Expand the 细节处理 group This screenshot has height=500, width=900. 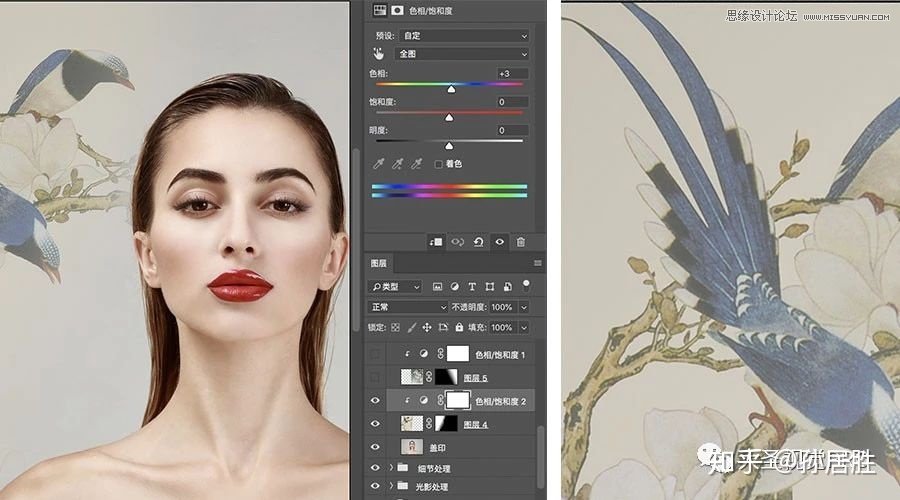point(391,468)
